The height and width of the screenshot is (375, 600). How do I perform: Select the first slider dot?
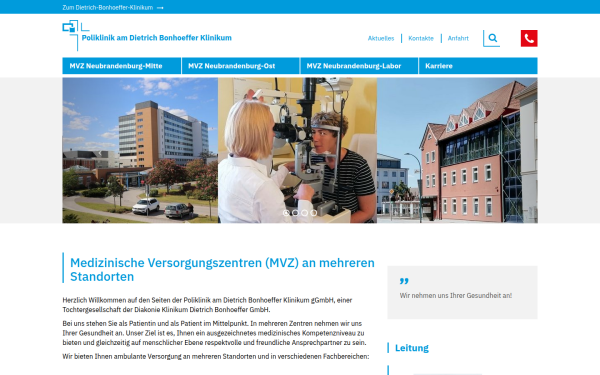click(286, 213)
